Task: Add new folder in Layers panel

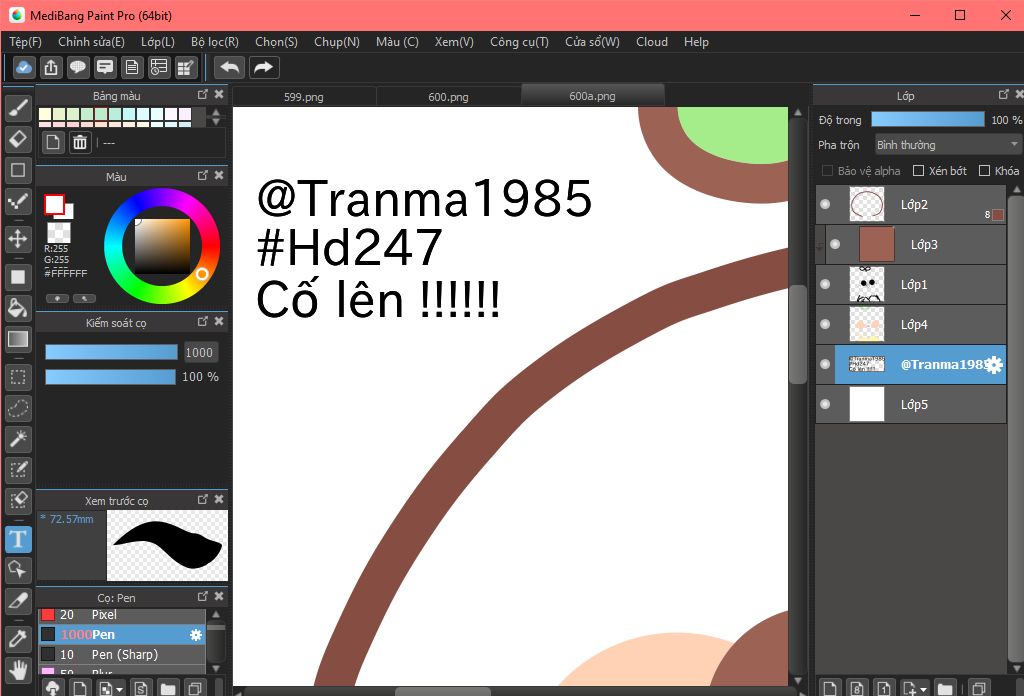Action: tap(944, 688)
